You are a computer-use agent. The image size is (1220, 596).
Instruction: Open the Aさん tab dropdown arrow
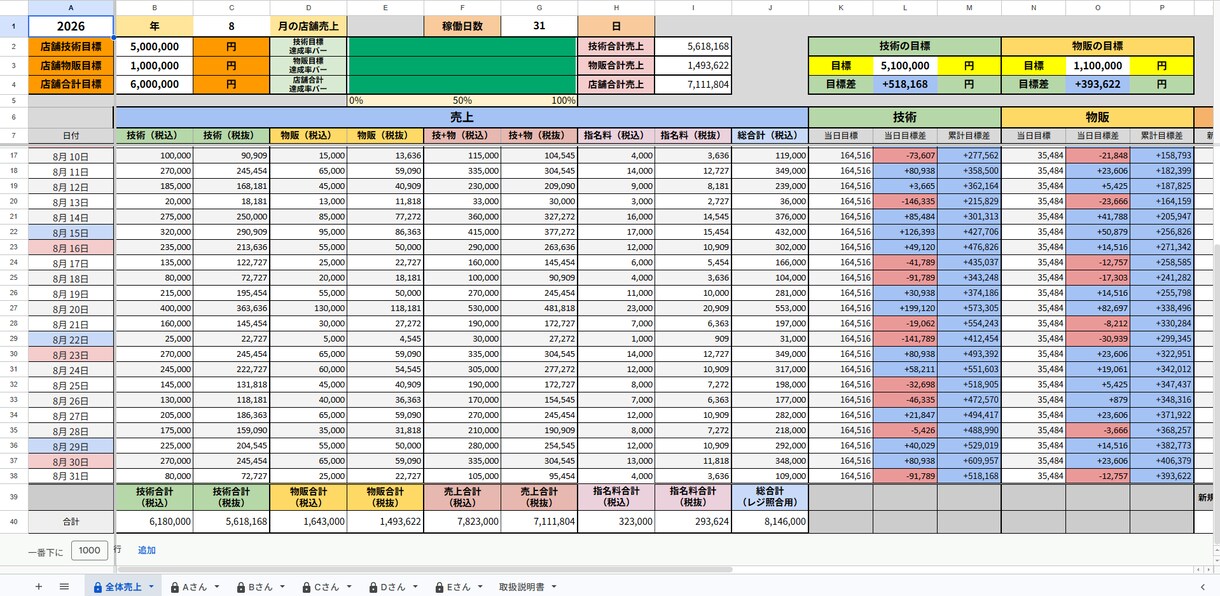click(x=218, y=587)
